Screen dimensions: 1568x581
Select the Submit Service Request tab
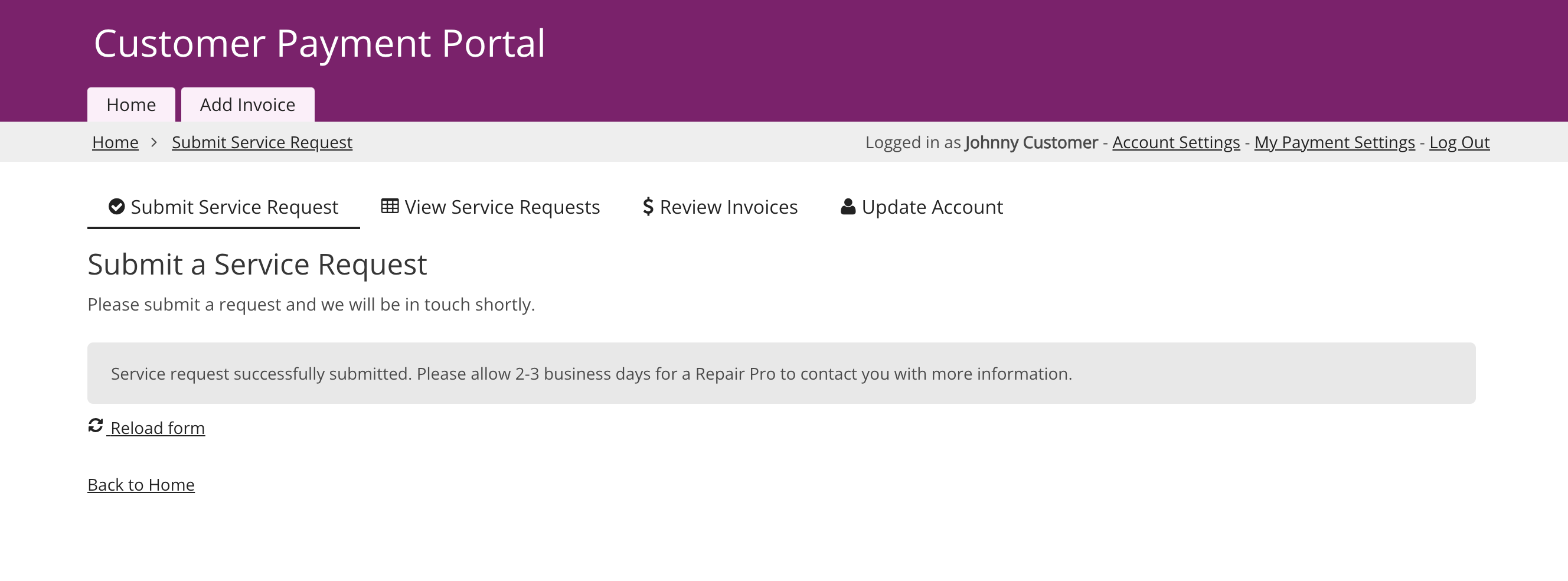[223, 207]
